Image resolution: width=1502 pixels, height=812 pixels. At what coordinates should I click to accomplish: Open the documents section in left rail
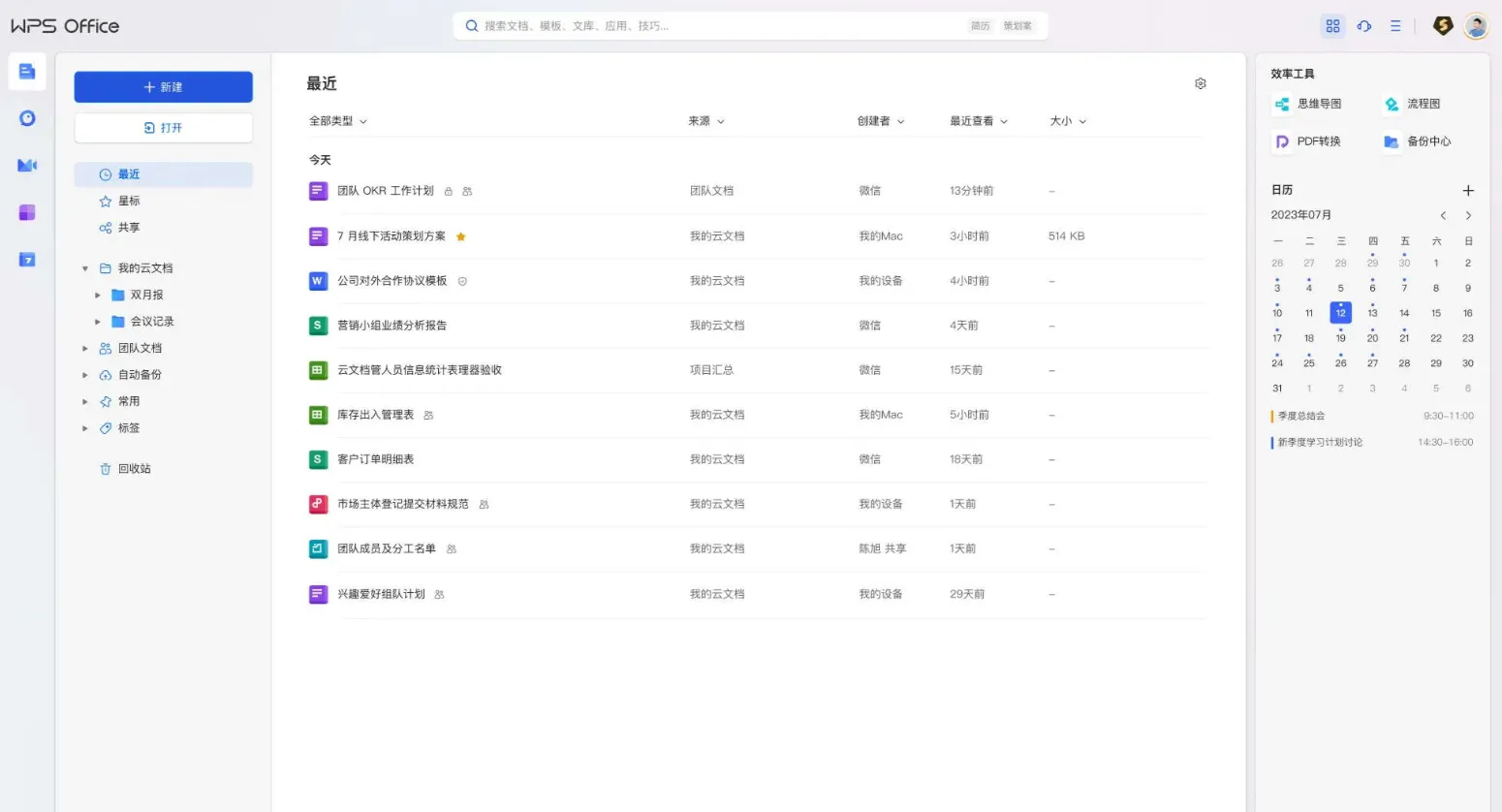27,72
